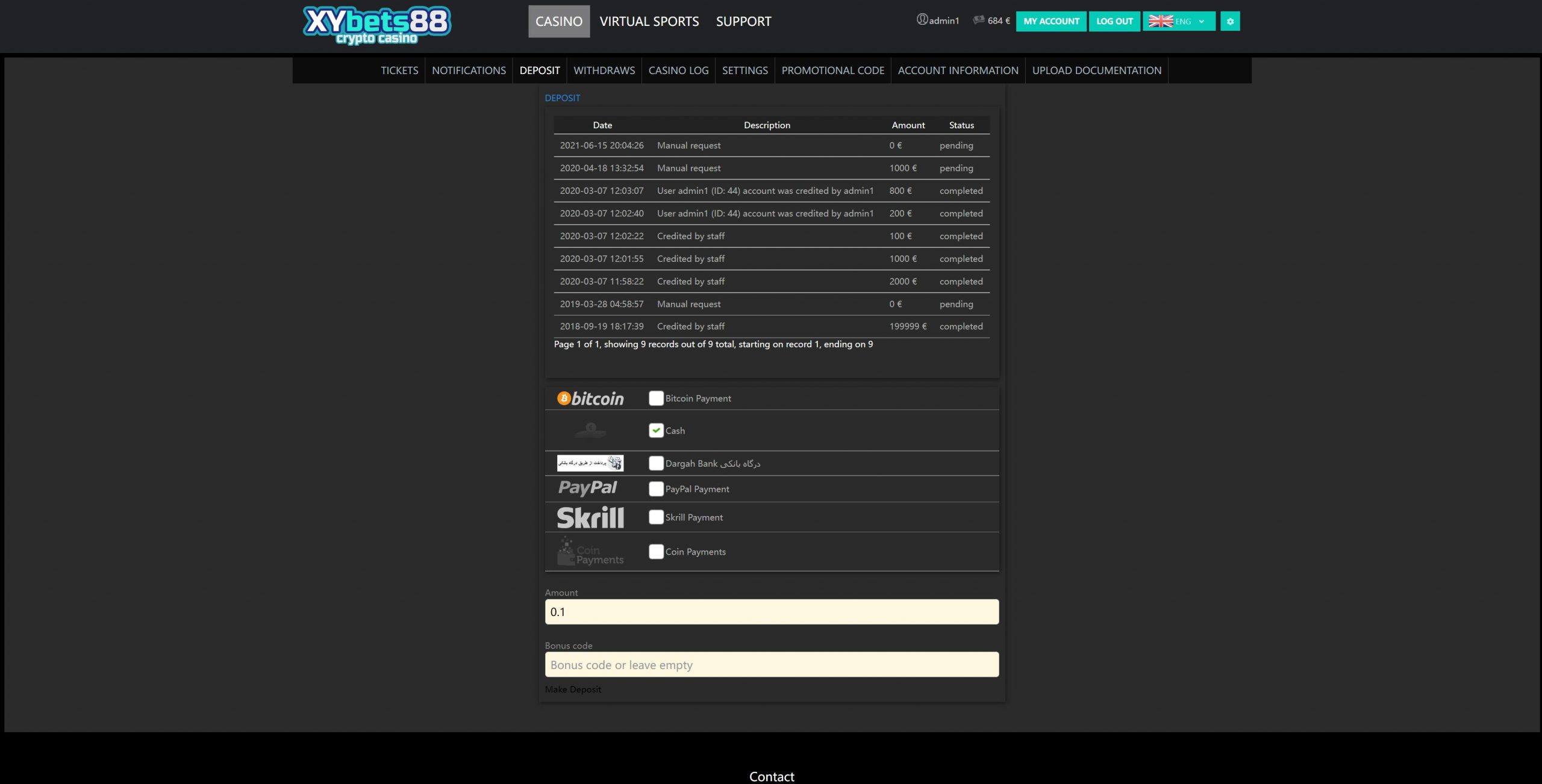1542x784 pixels.
Task: Click the Coin Payments logo
Action: [x=590, y=552]
